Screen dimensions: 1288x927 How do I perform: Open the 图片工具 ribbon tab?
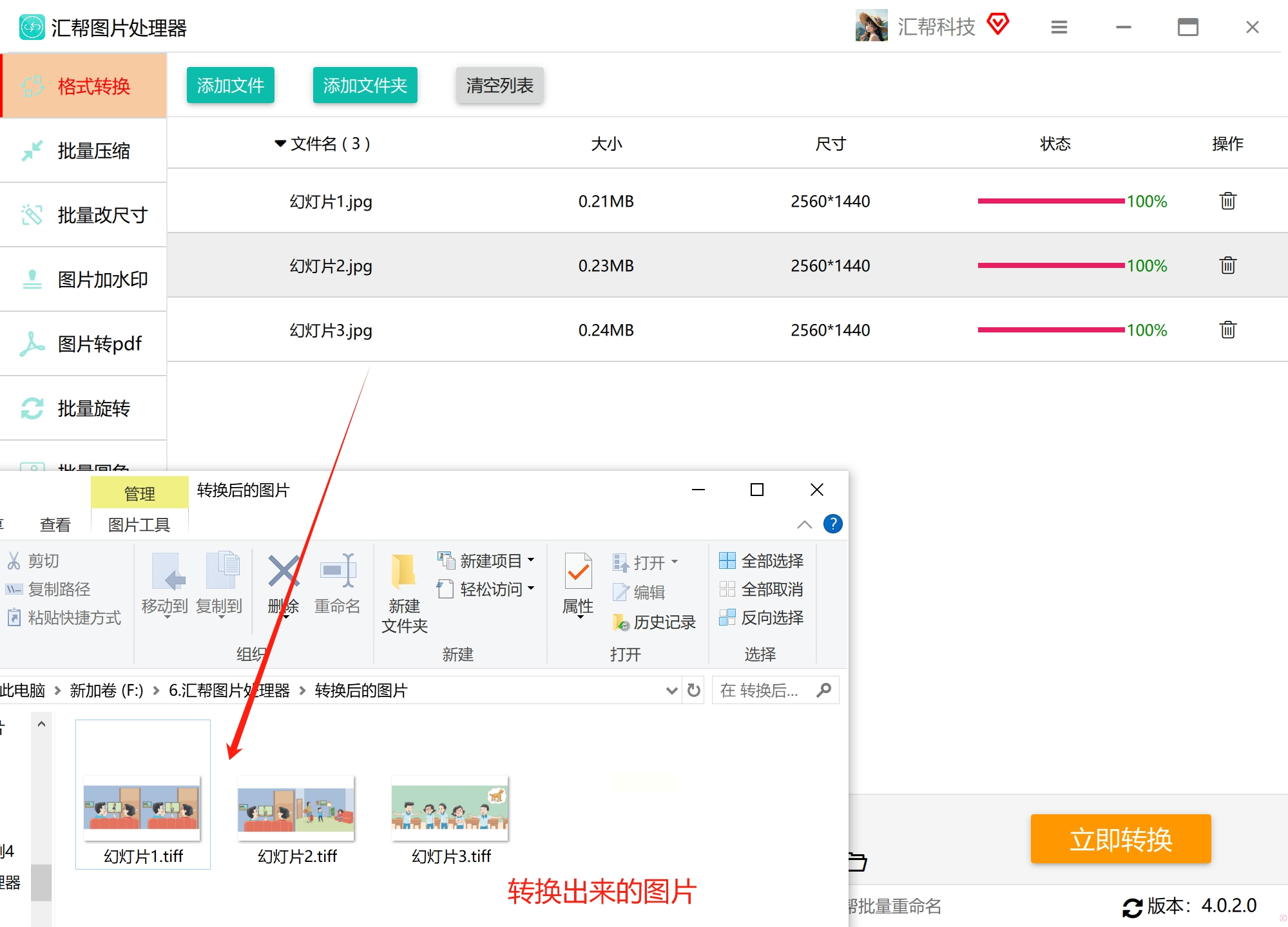click(x=139, y=525)
